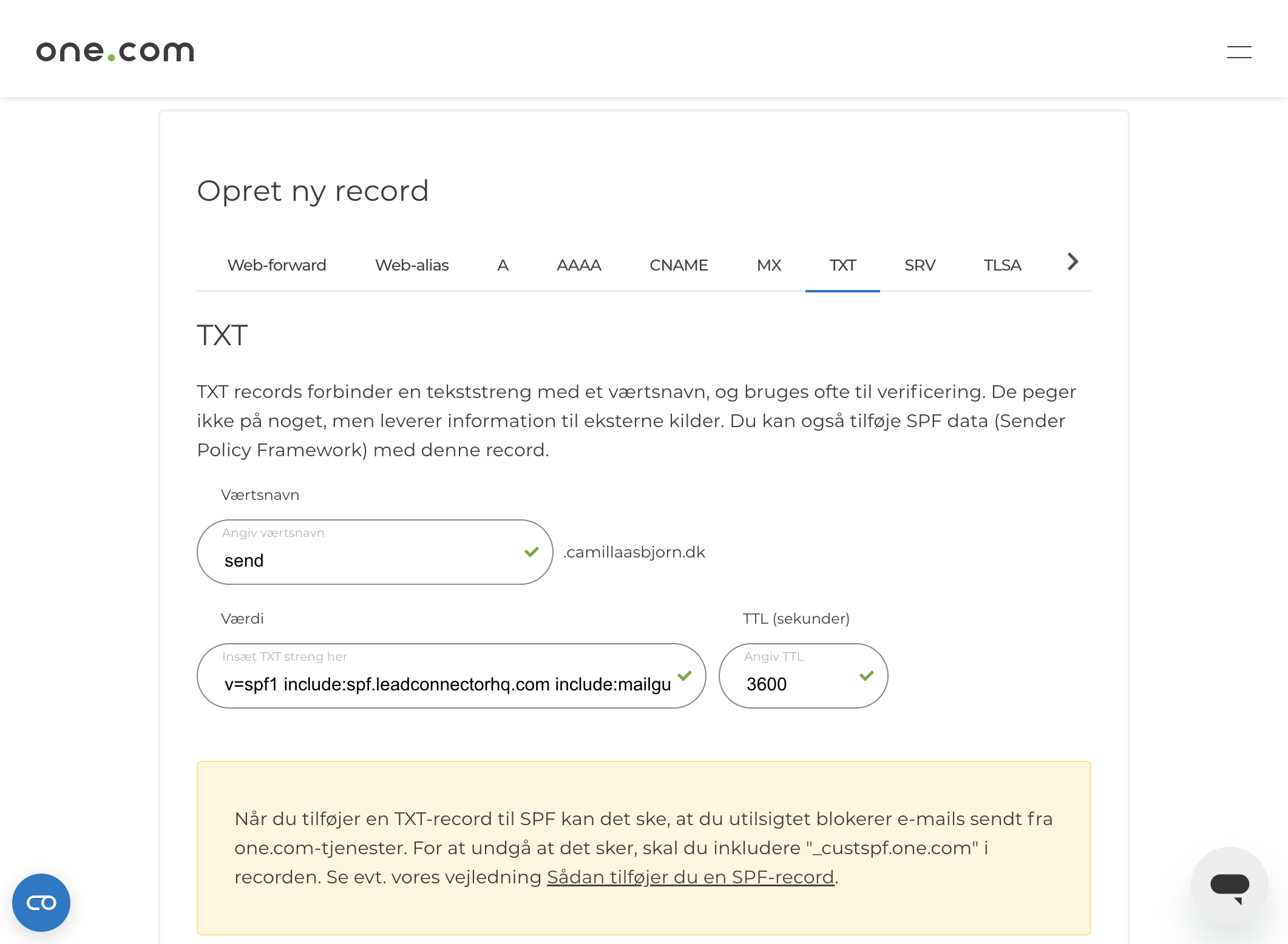
Task: Select the TXT tab
Action: (842, 265)
